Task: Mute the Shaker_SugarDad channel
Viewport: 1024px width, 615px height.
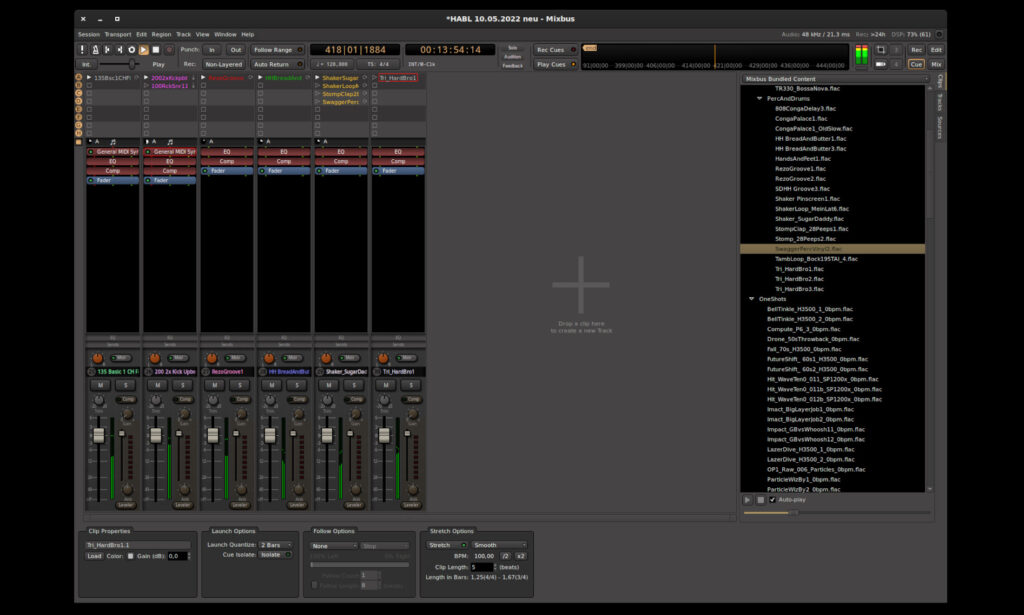Action: coord(328,385)
